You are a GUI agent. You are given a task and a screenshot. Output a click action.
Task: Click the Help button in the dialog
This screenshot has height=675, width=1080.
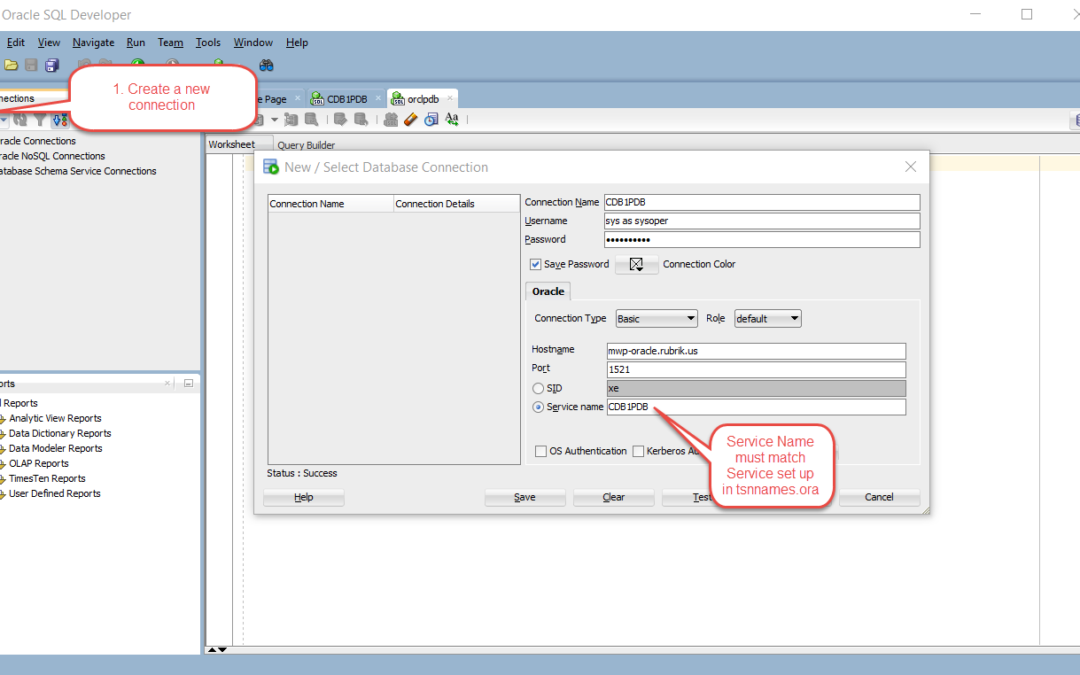tap(304, 497)
